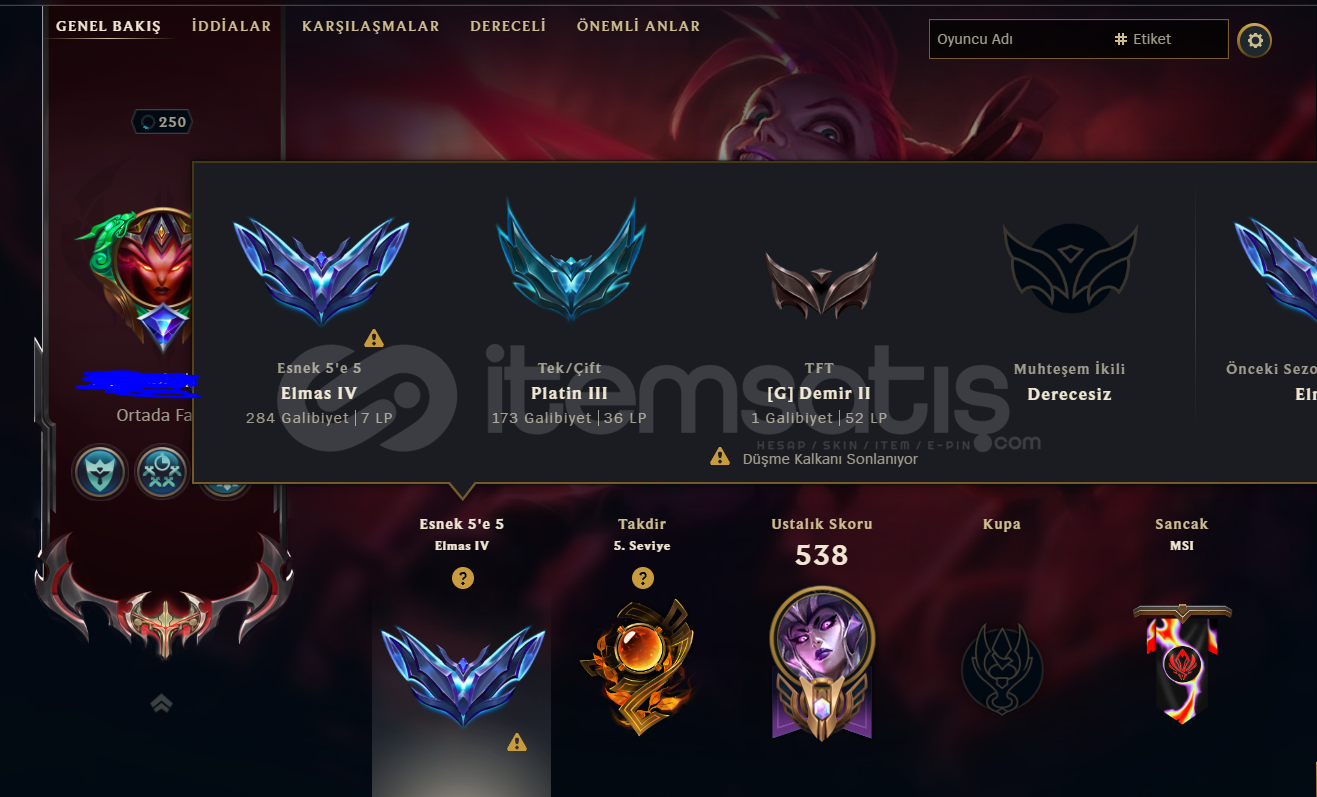Click the Kupa trophy emblem
1317x797 pixels.
(x=1002, y=668)
